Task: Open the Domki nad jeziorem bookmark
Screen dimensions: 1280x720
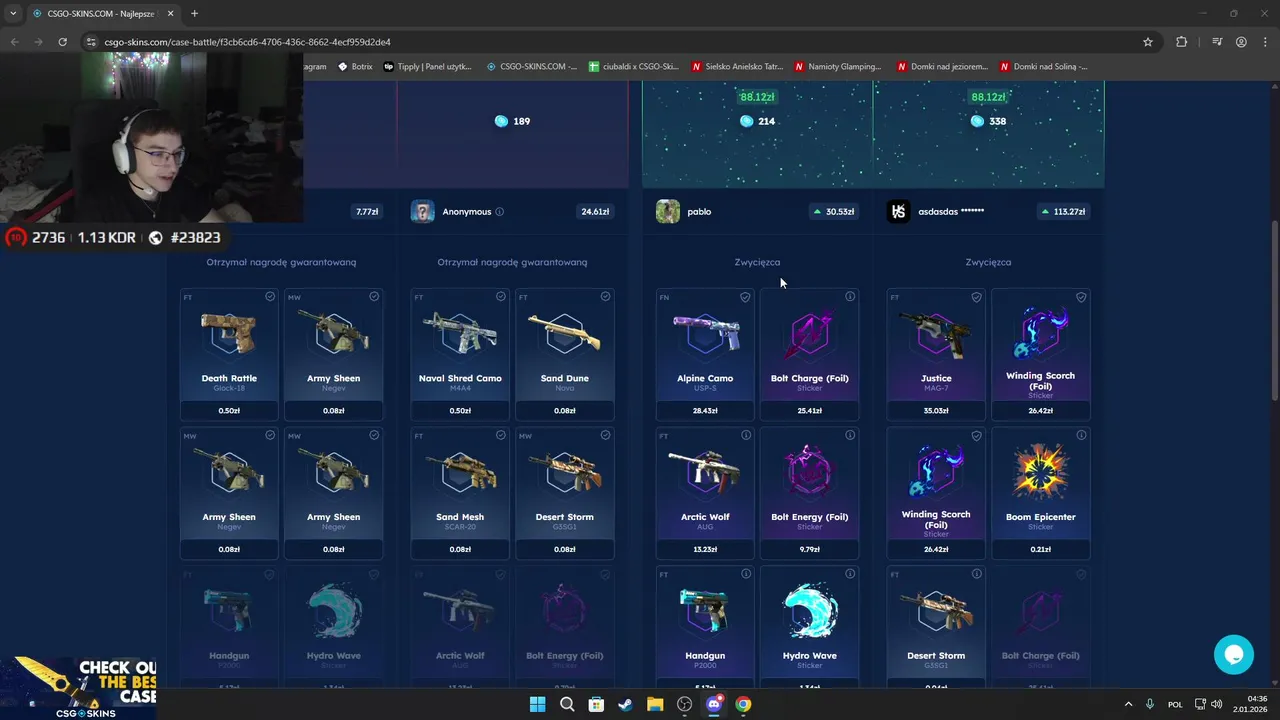Action: click(x=944, y=67)
